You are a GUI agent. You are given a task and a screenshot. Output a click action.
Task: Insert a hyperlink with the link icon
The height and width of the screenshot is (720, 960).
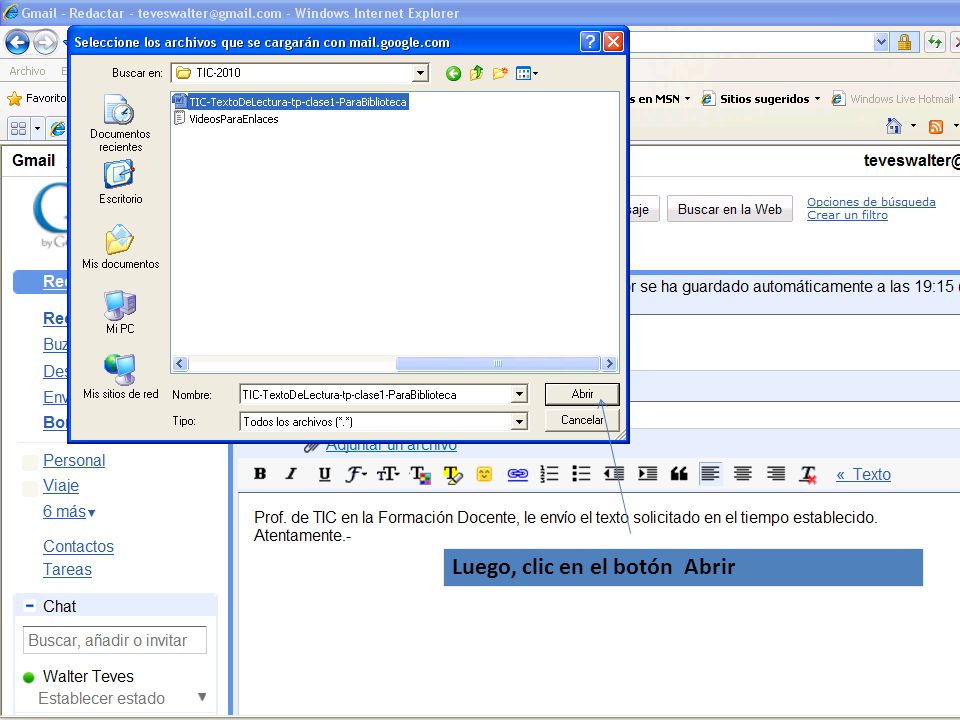(517, 474)
